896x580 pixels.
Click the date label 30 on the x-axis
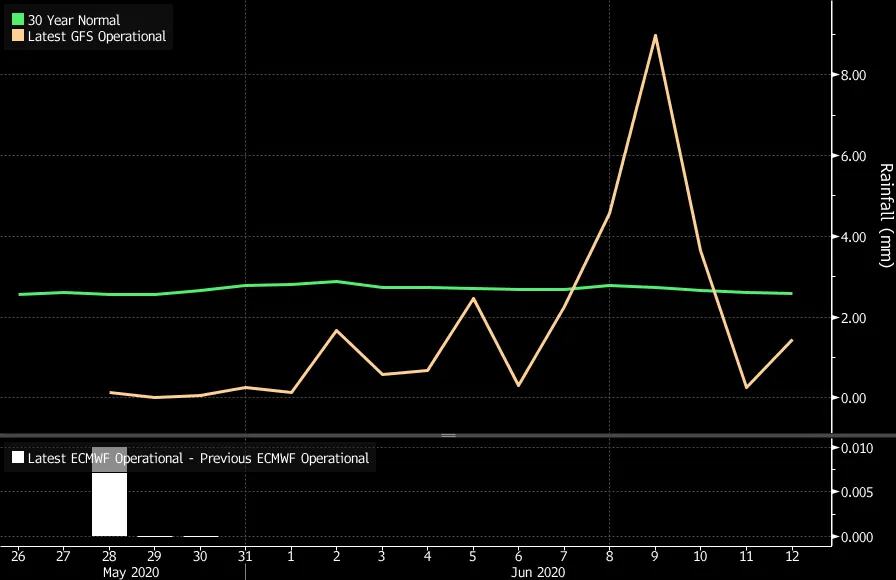[x=200, y=556]
